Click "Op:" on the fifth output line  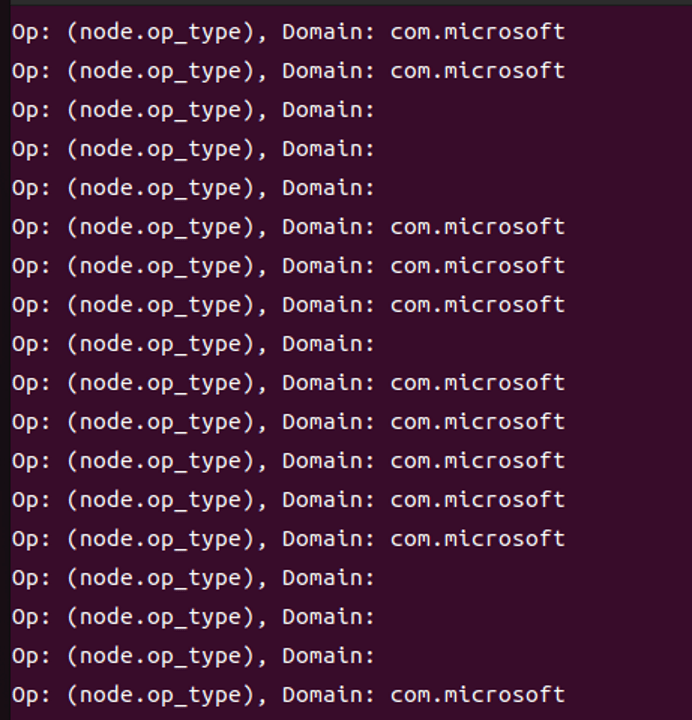(30, 188)
